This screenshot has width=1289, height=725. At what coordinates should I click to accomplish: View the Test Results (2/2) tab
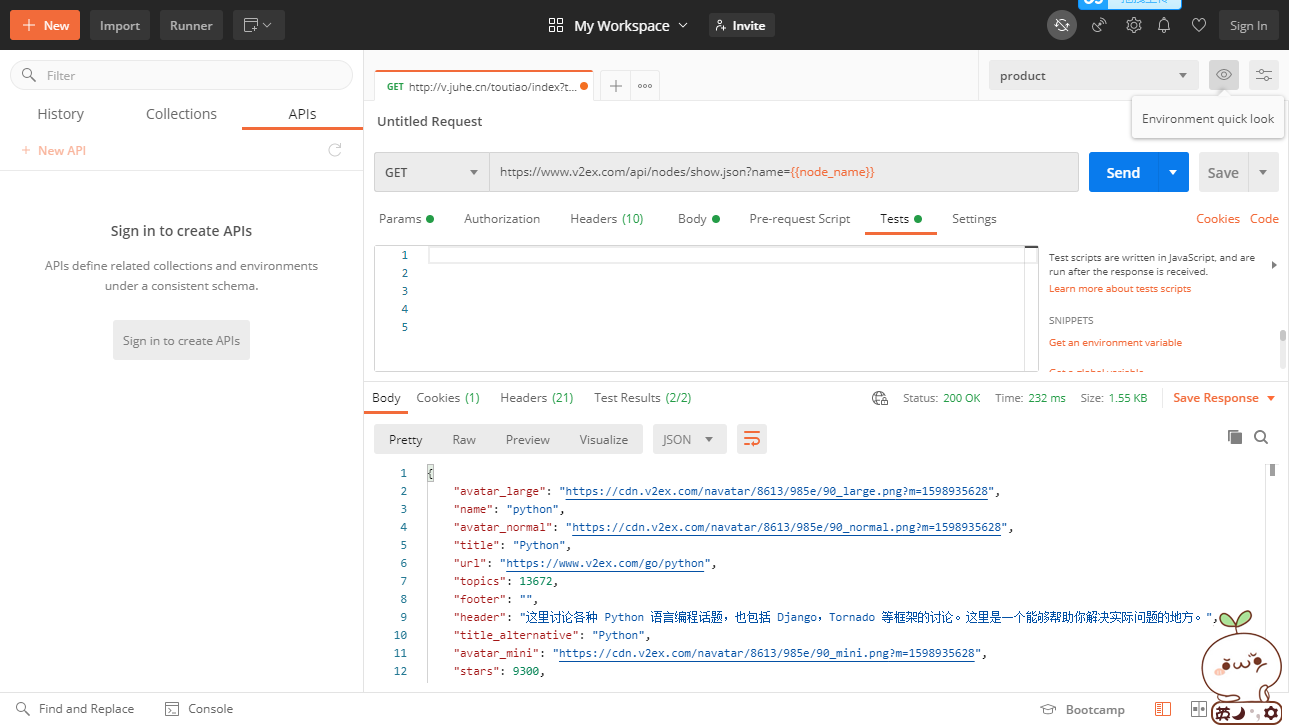point(643,398)
